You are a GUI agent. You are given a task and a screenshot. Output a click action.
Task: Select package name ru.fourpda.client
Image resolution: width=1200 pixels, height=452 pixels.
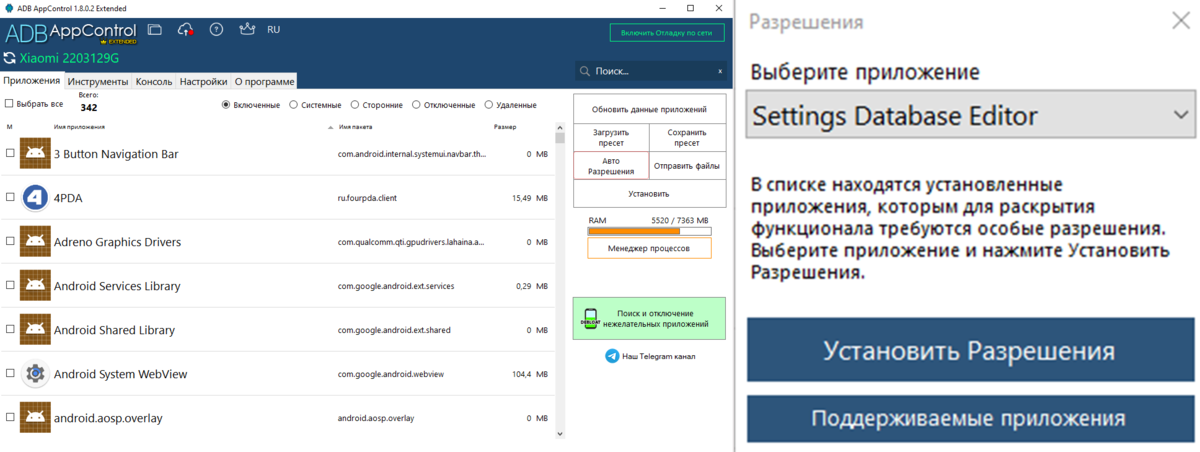tap(367, 198)
